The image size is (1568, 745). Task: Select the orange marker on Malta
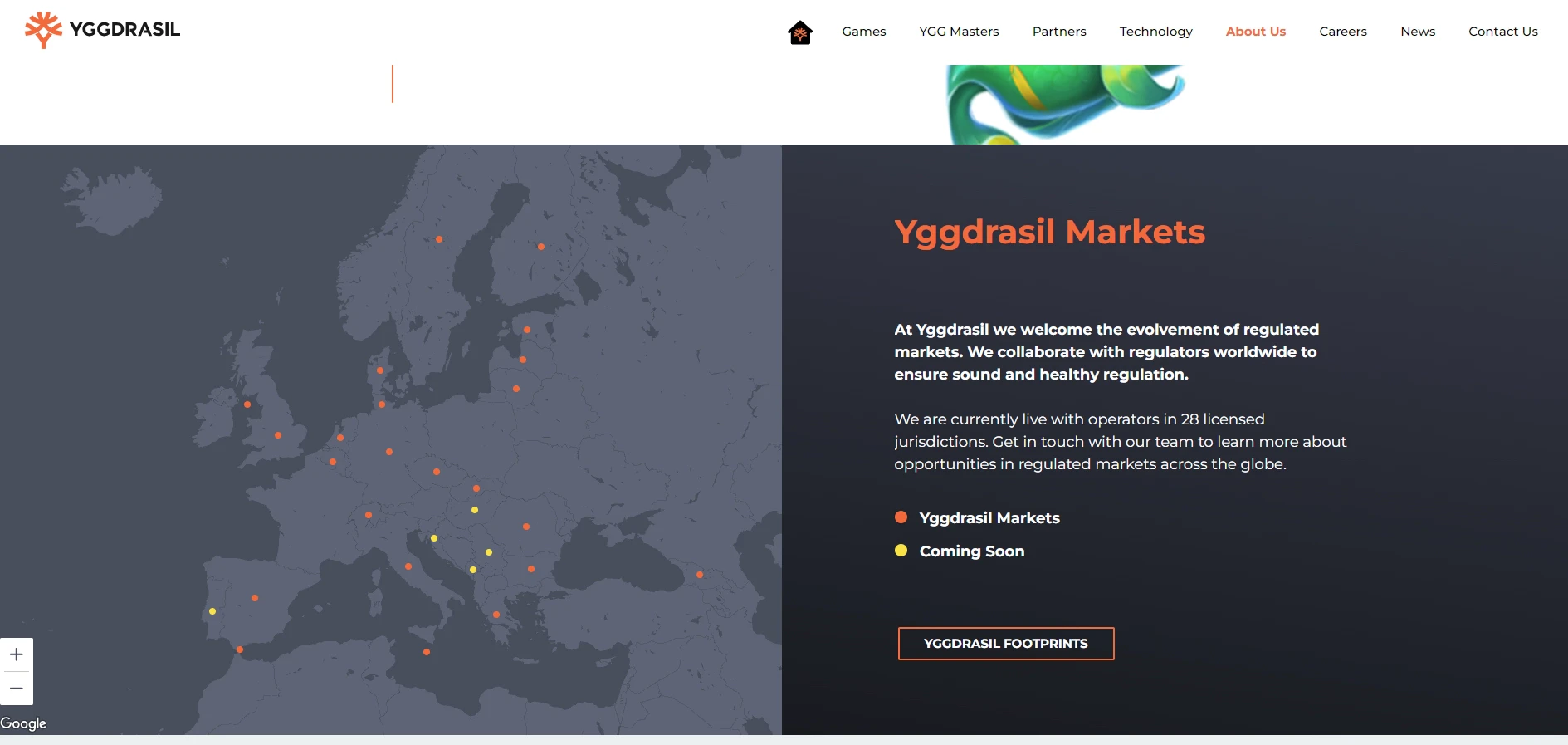[427, 652]
